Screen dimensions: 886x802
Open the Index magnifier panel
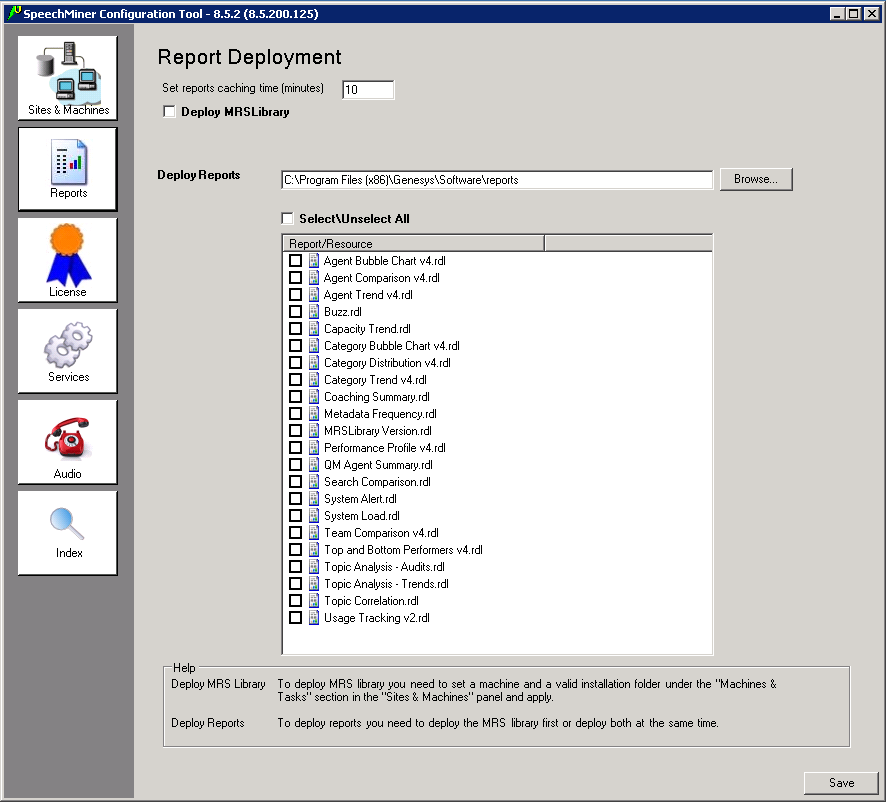point(68,532)
